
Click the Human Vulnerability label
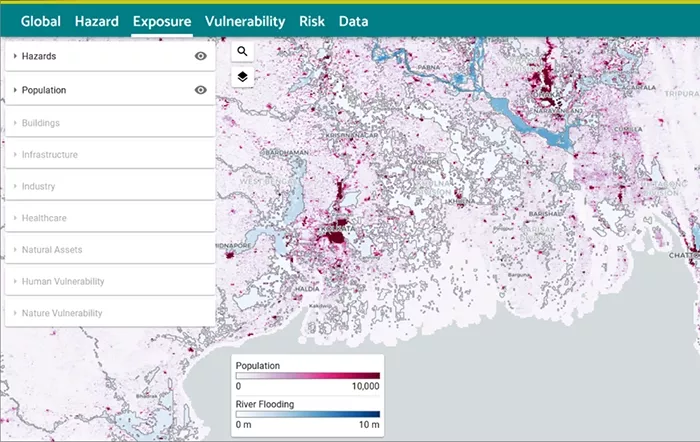click(x=63, y=281)
